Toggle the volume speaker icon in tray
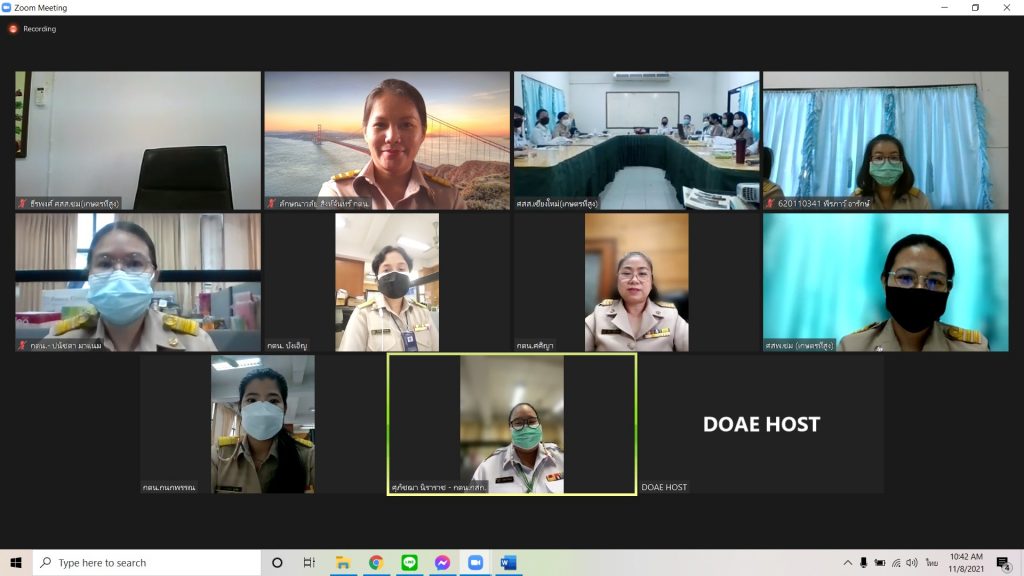This screenshot has width=1024, height=576. coord(912,563)
